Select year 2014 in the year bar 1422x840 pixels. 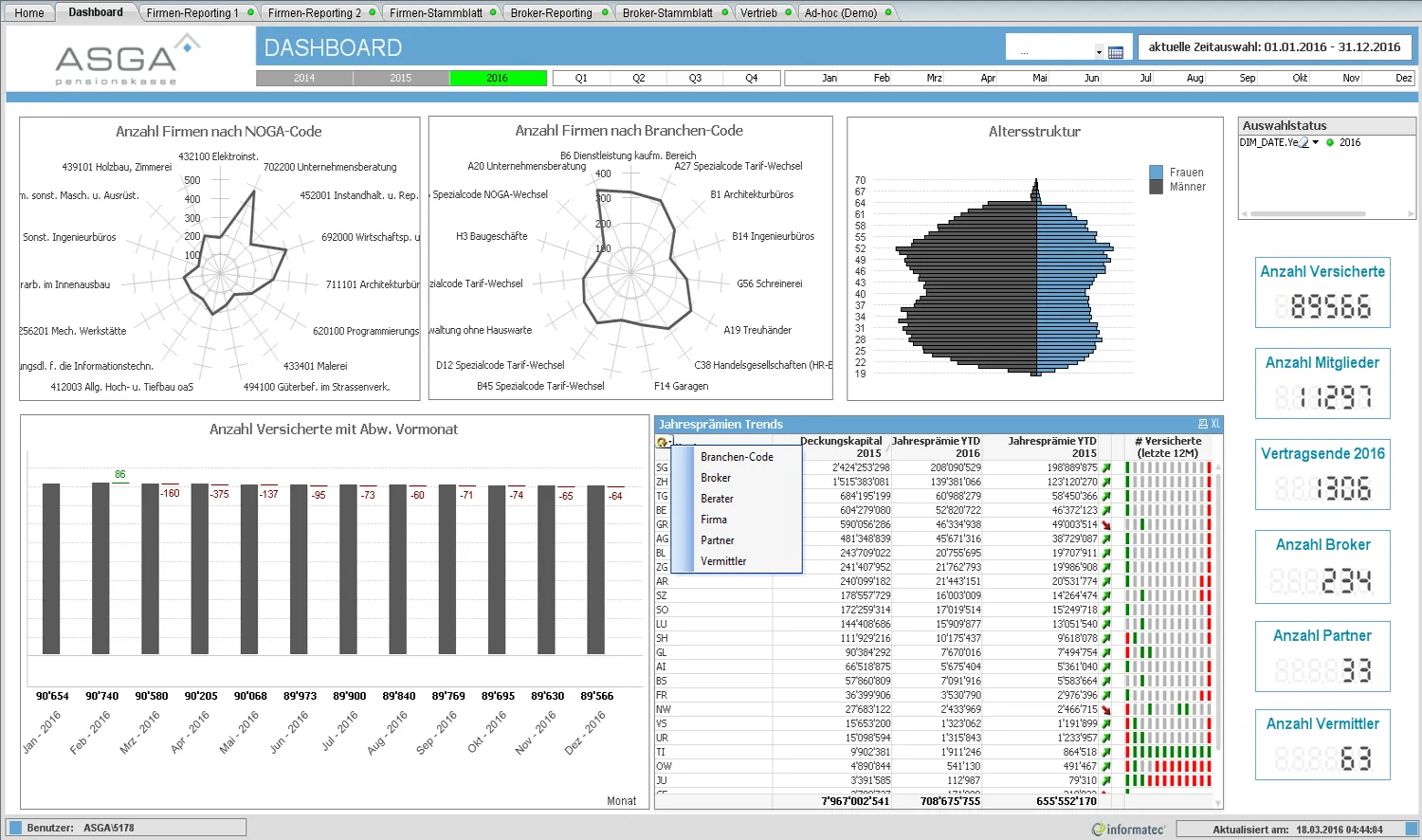click(304, 78)
